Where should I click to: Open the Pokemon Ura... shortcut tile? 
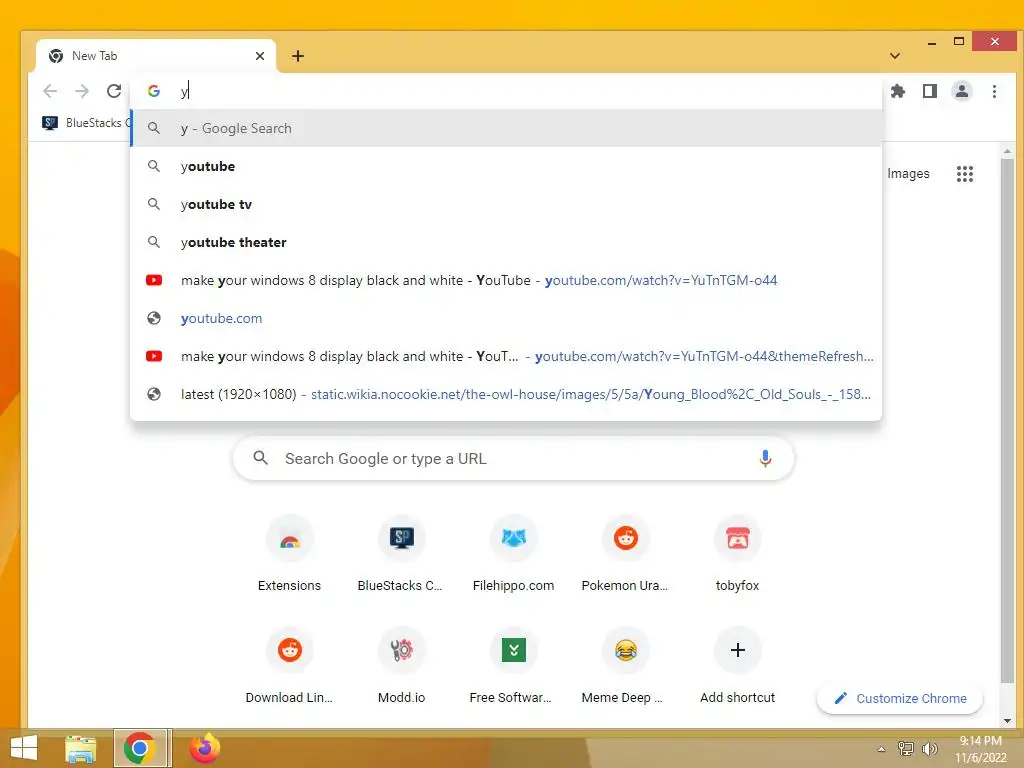tap(625, 554)
